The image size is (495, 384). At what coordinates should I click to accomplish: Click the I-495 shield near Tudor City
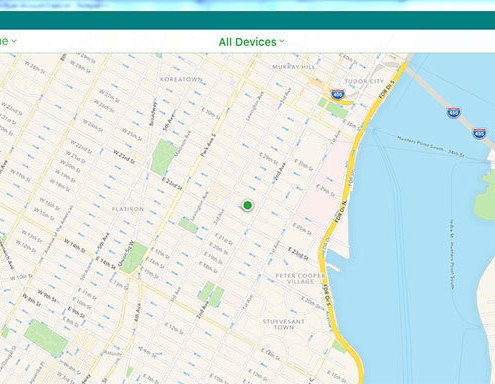tap(338, 94)
